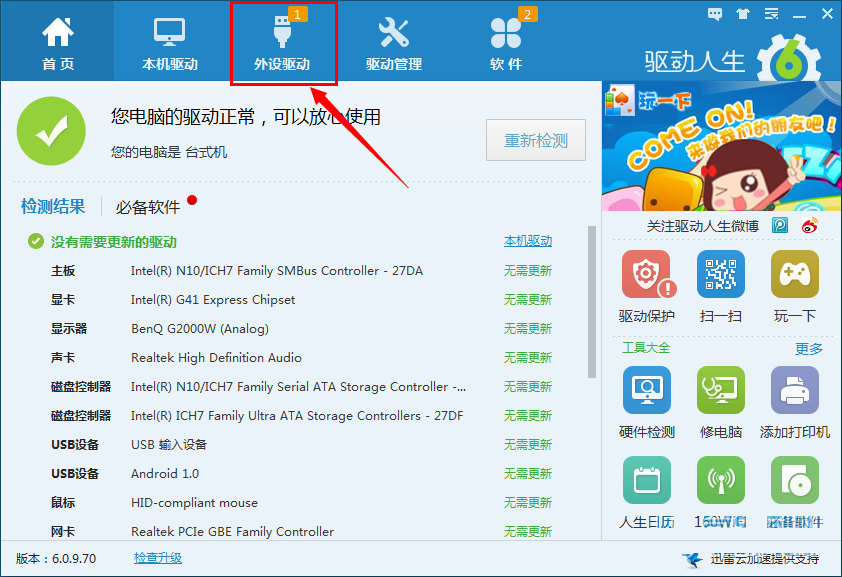Click the 添加打印机 add printer icon

click(x=794, y=391)
